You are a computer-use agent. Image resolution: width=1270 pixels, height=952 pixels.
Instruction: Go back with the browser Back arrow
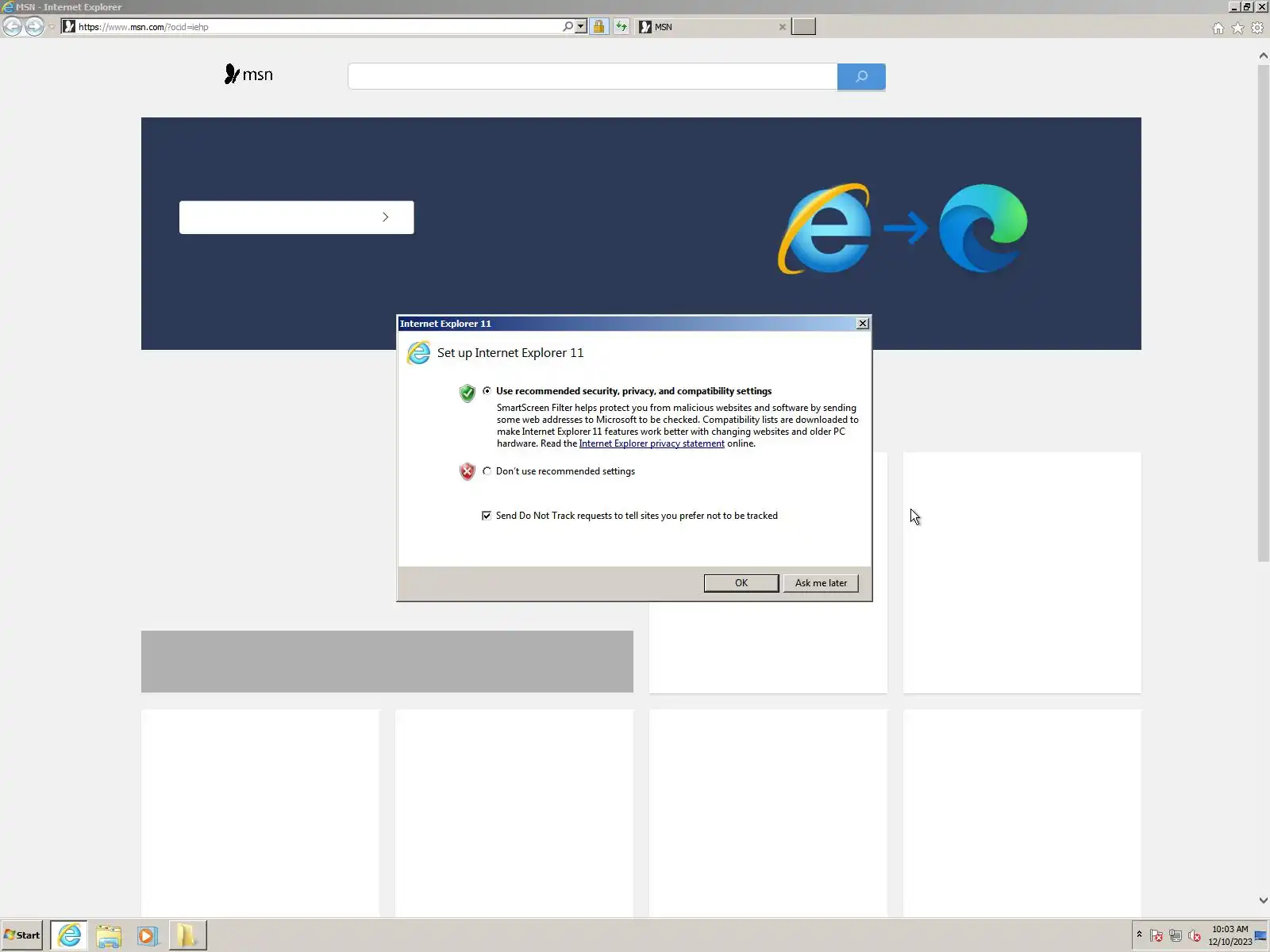(12, 26)
